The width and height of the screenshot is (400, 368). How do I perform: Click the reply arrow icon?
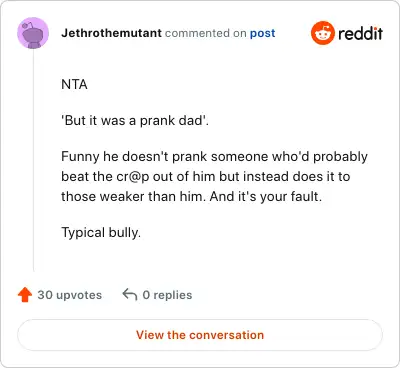point(130,295)
